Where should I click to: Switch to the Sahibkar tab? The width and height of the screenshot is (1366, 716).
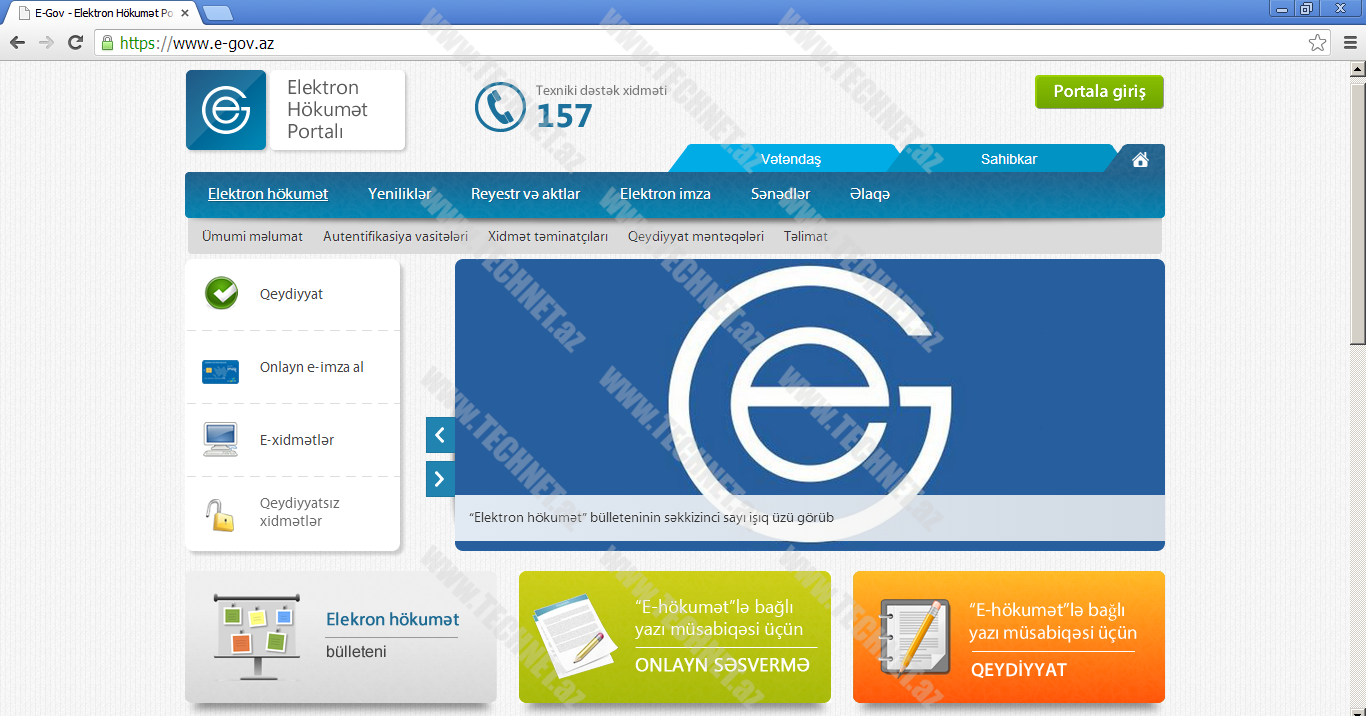[x=1008, y=159]
